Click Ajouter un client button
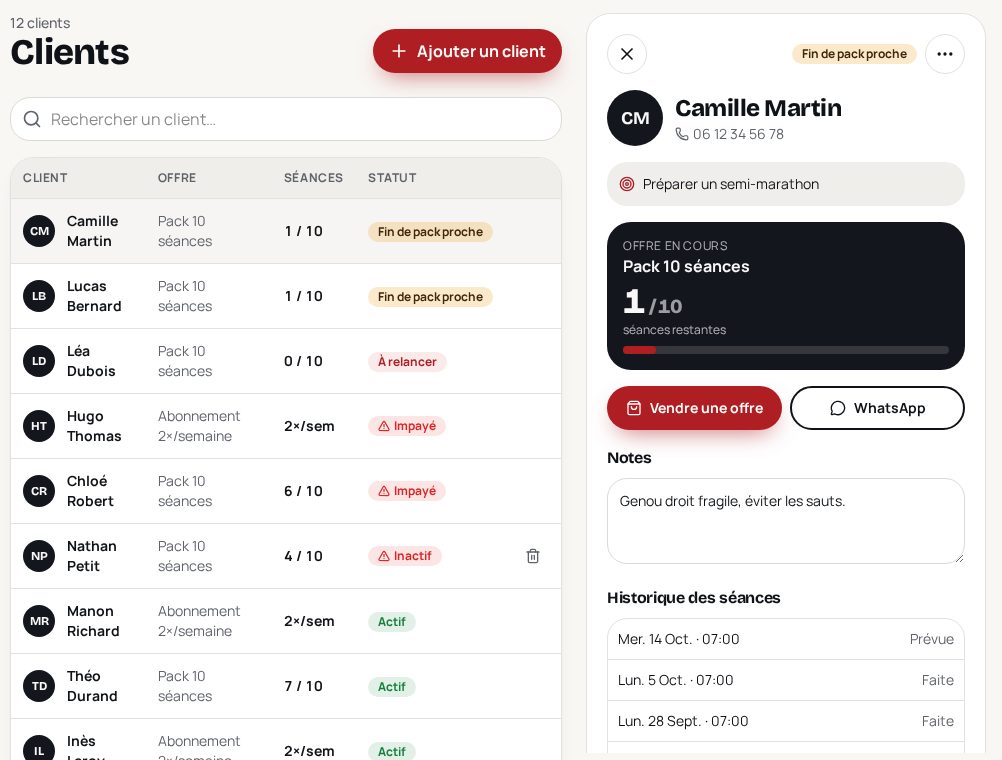Image resolution: width=1002 pixels, height=760 pixels. tap(467, 51)
